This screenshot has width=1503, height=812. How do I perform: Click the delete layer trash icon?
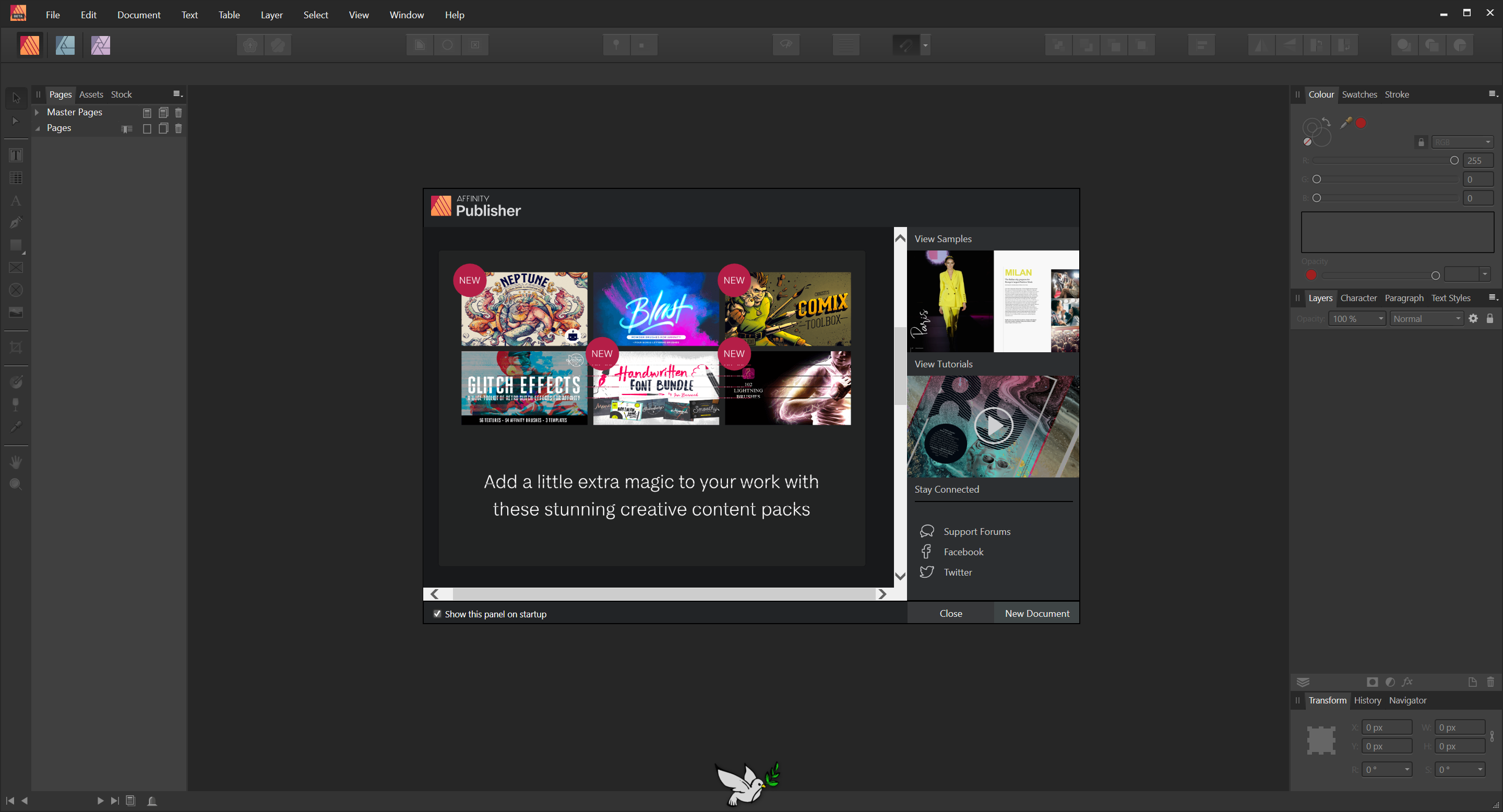point(1490,682)
